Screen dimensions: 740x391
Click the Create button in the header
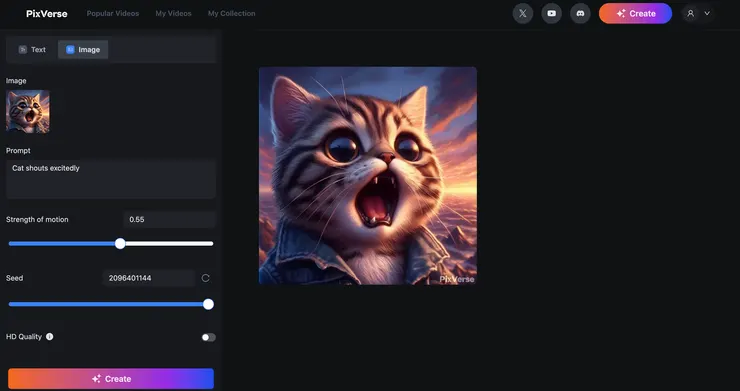coord(635,14)
